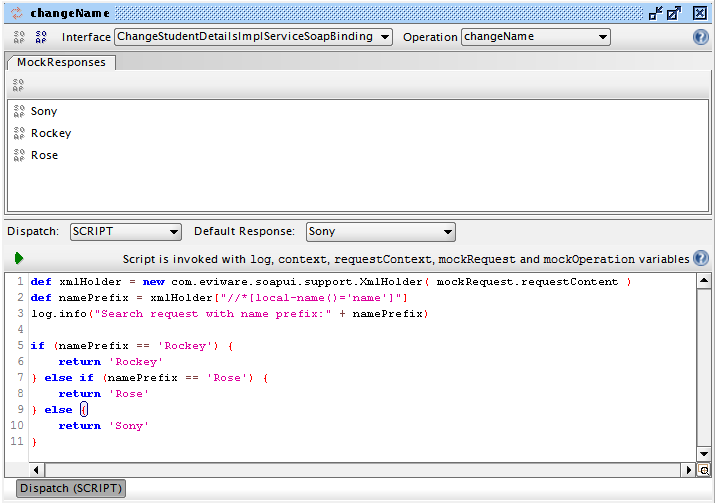The width and height of the screenshot is (715, 503).
Task: Select the Sony mock response
Action: coord(44,111)
